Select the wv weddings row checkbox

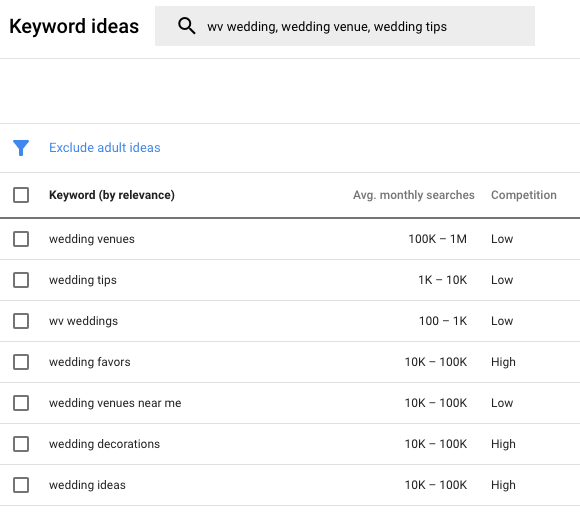pyautogui.click(x=21, y=321)
